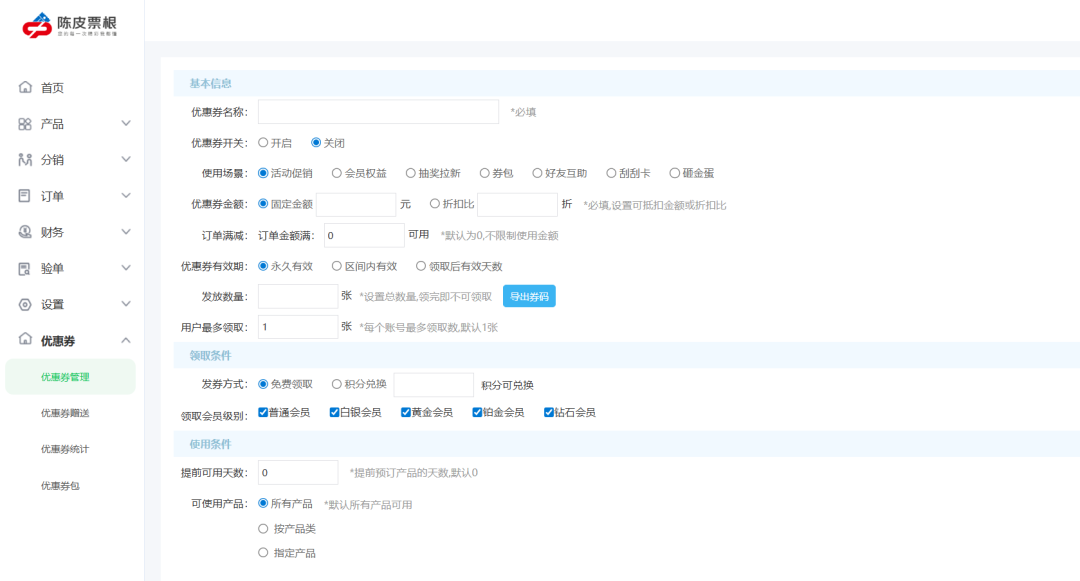Select 指定产品 as usable products
The width and height of the screenshot is (1080, 581).
263,552
